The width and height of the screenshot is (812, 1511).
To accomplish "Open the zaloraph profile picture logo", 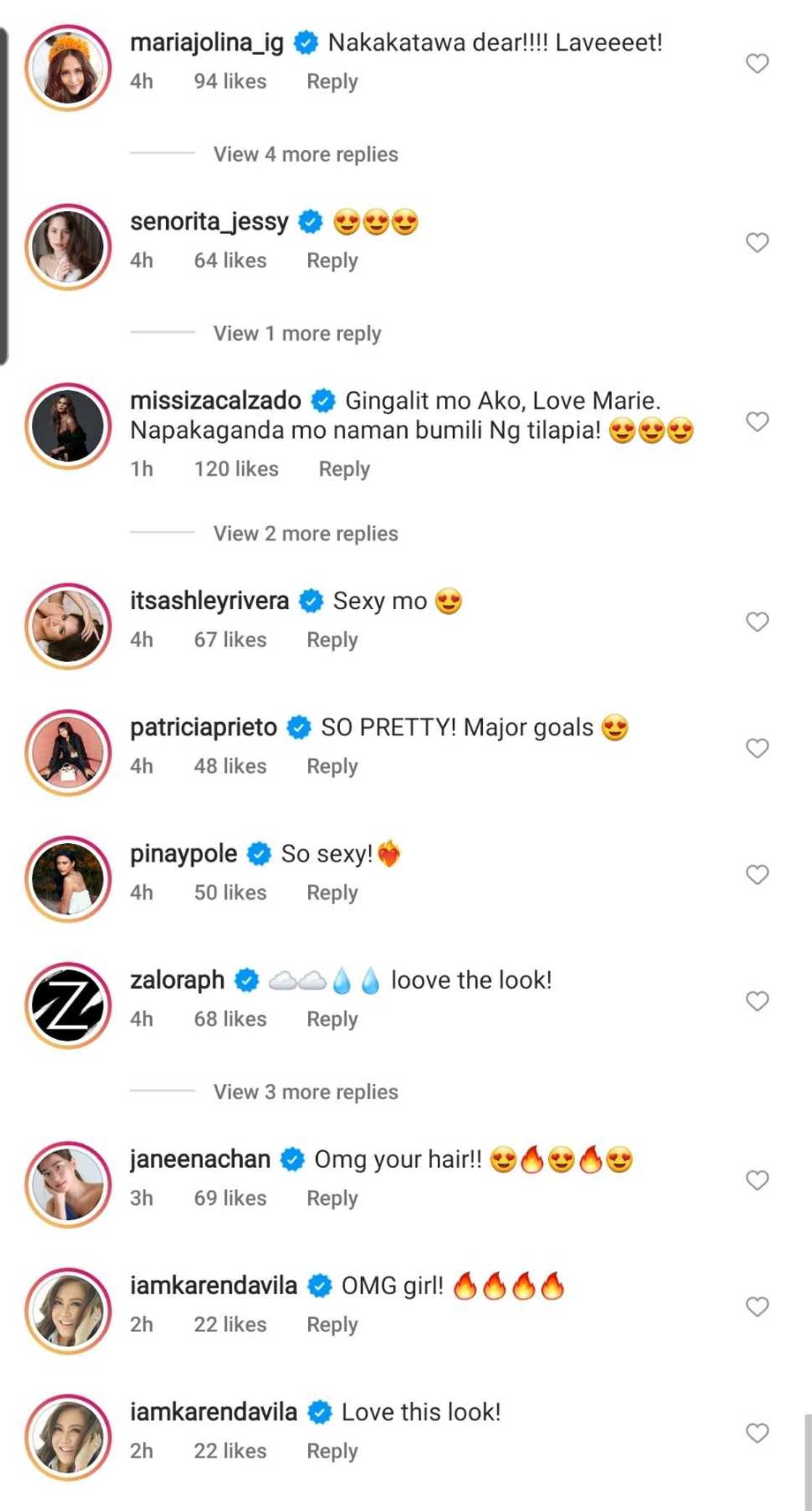I will [x=68, y=1005].
